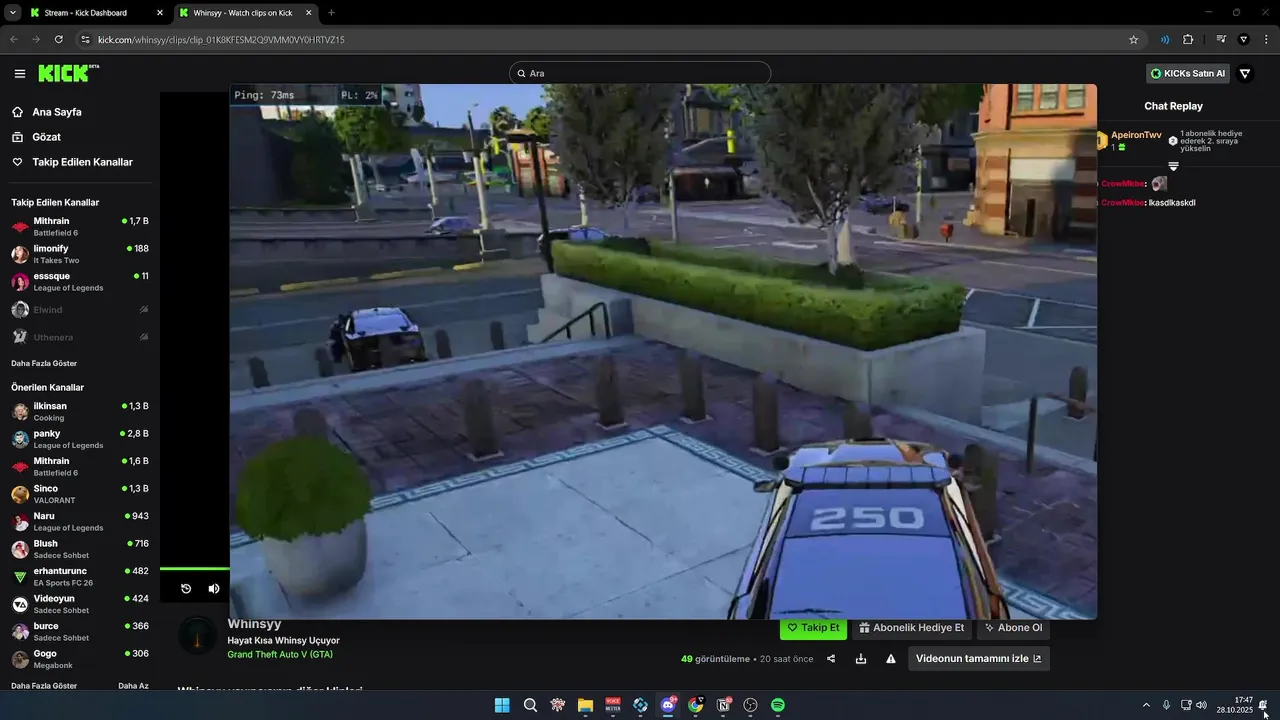Open the media control toolbar icon
Image resolution: width=1280 pixels, height=720 pixels.
tap(1221, 39)
